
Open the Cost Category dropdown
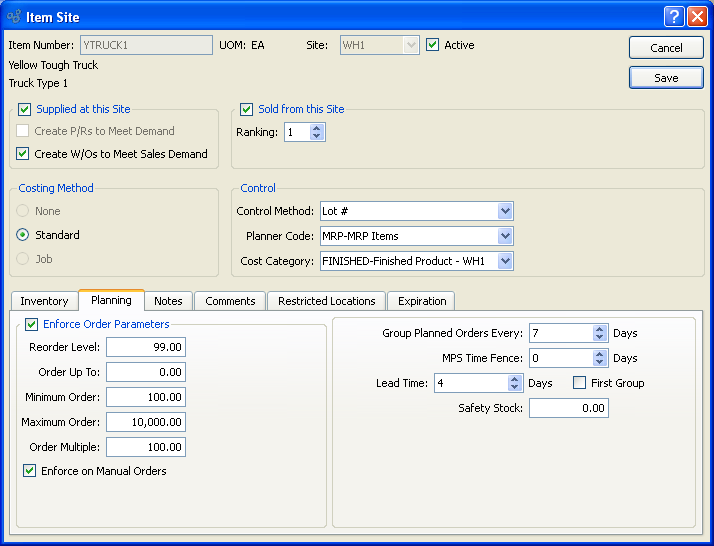click(505, 261)
